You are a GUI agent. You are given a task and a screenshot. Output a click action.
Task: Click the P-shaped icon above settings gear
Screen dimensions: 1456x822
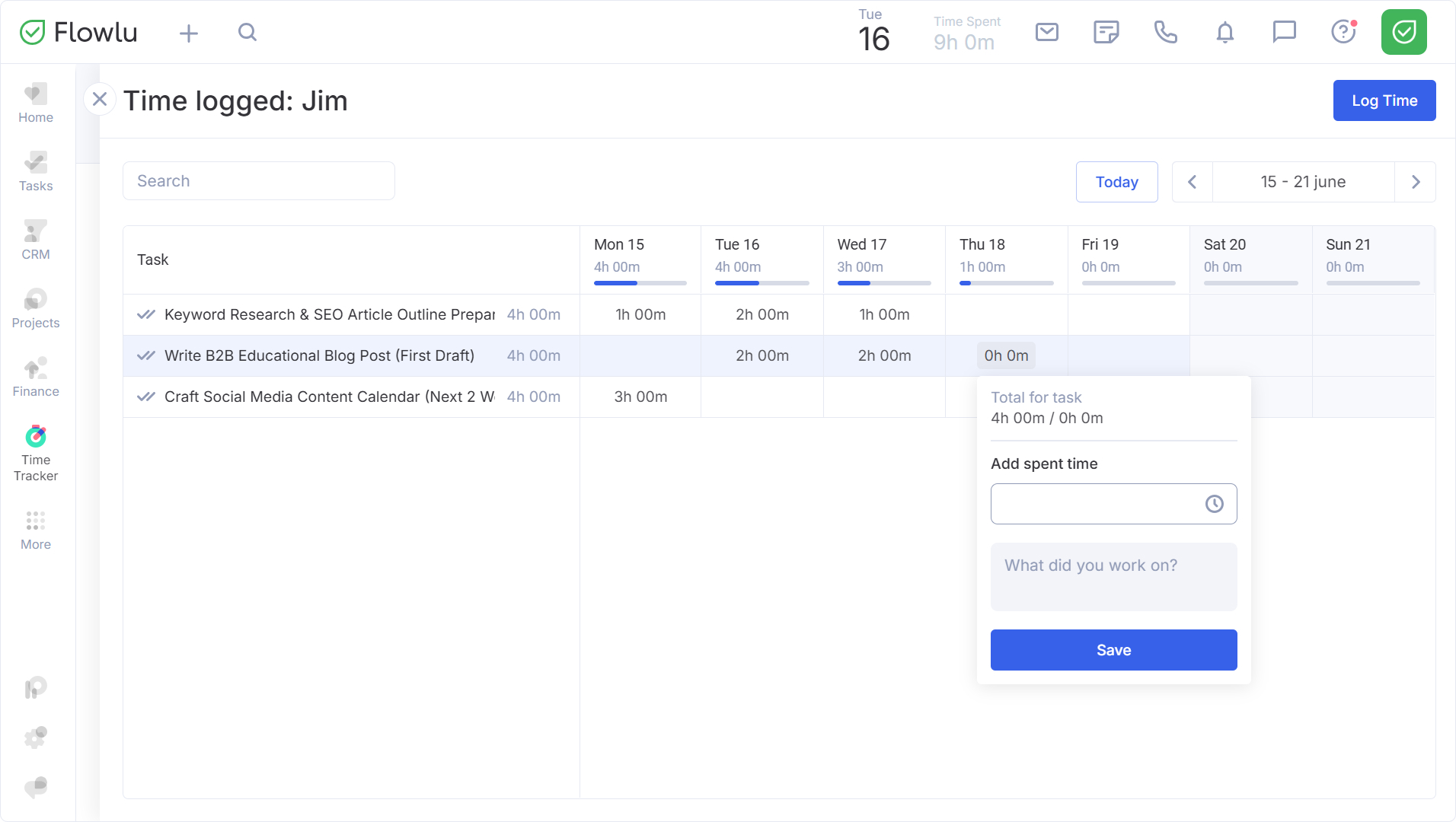coord(36,688)
